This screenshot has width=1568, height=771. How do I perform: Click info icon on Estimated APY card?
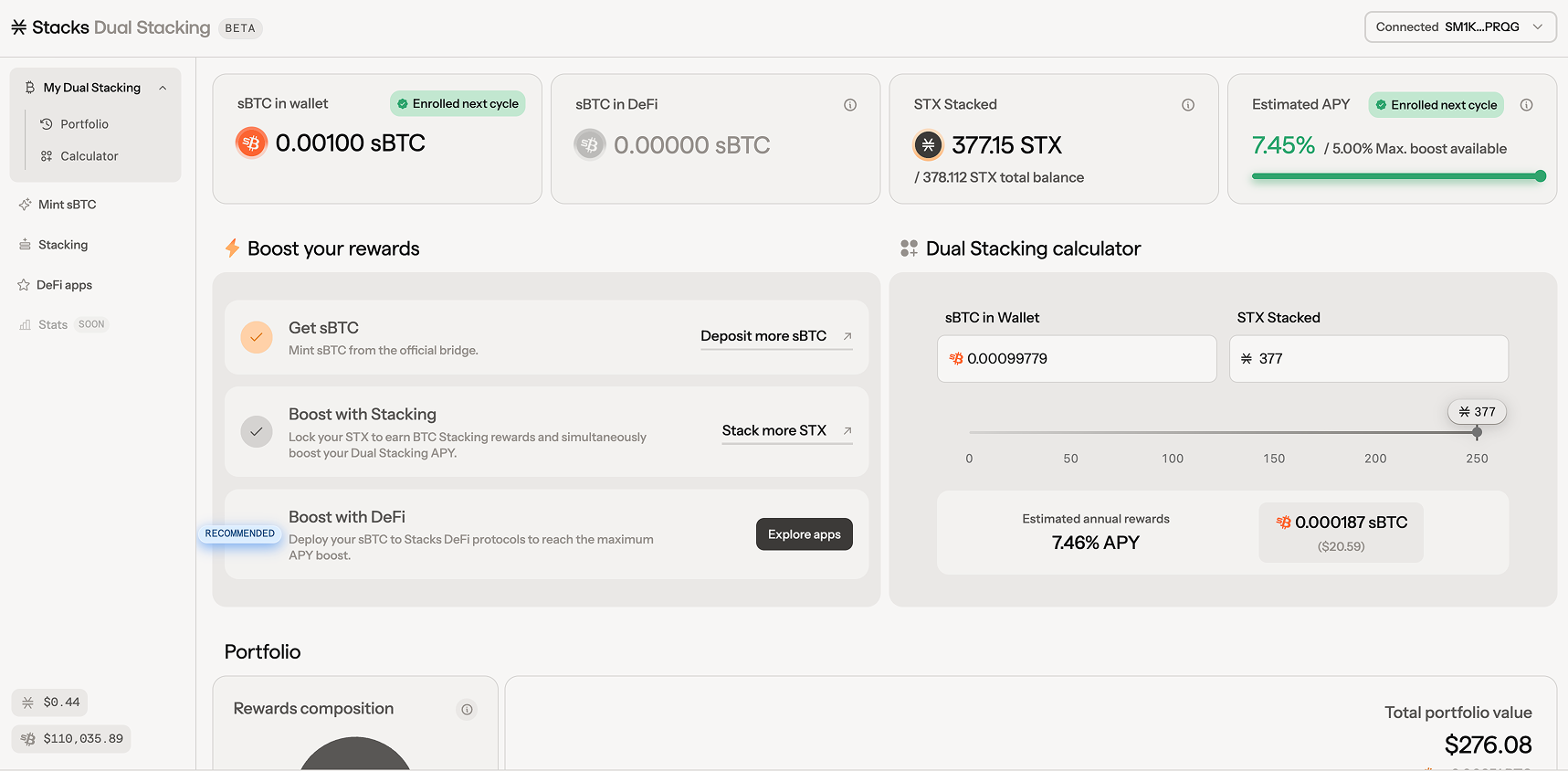[1525, 105]
